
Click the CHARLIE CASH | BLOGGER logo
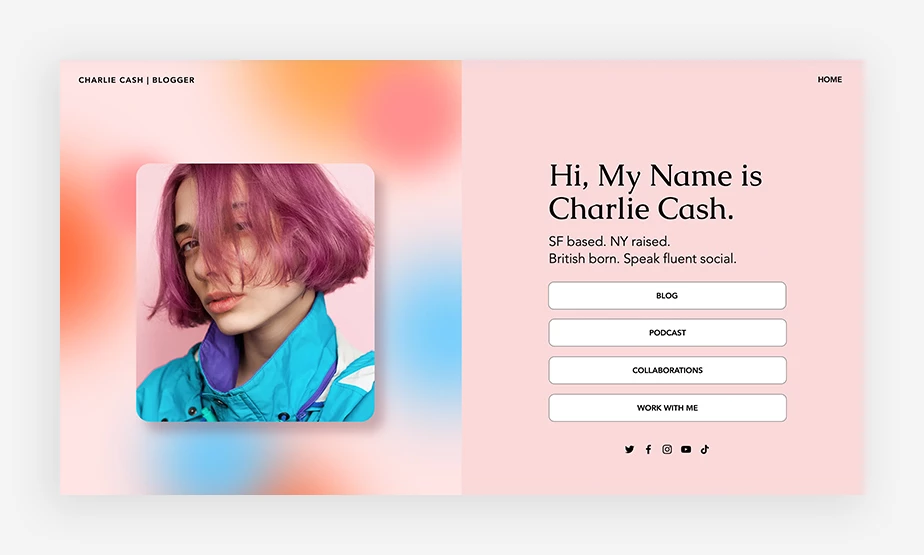pyautogui.click(x=136, y=80)
